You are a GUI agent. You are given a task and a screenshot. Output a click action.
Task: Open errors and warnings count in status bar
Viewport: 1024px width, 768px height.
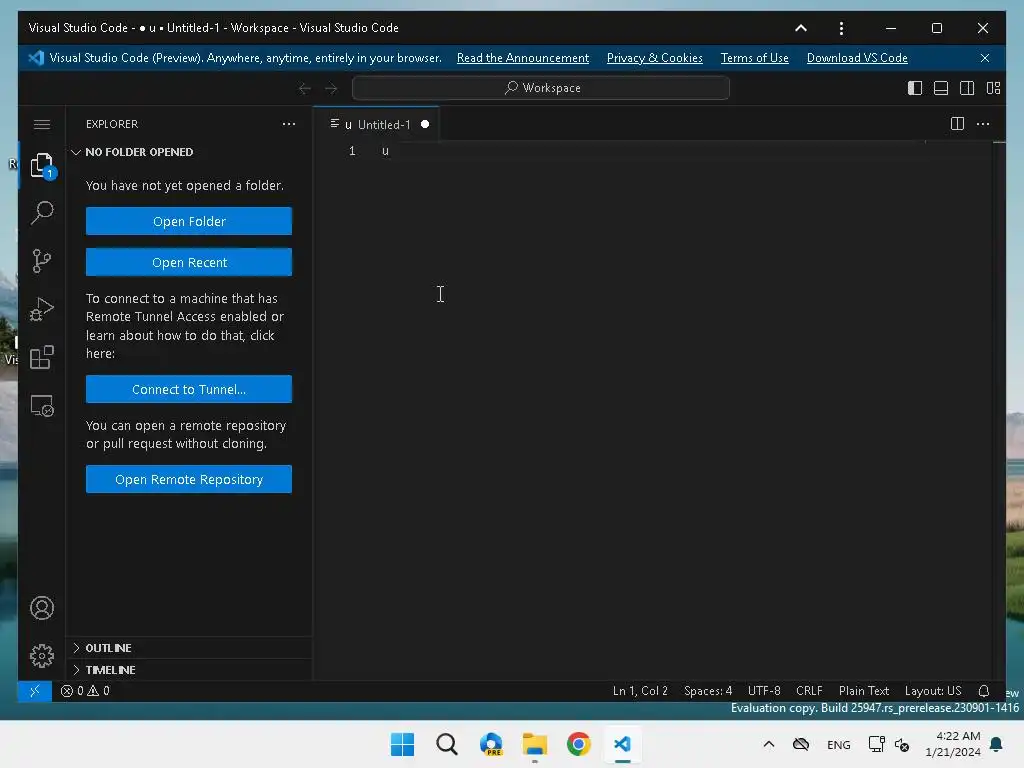pyautogui.click(x=85, y=691)
